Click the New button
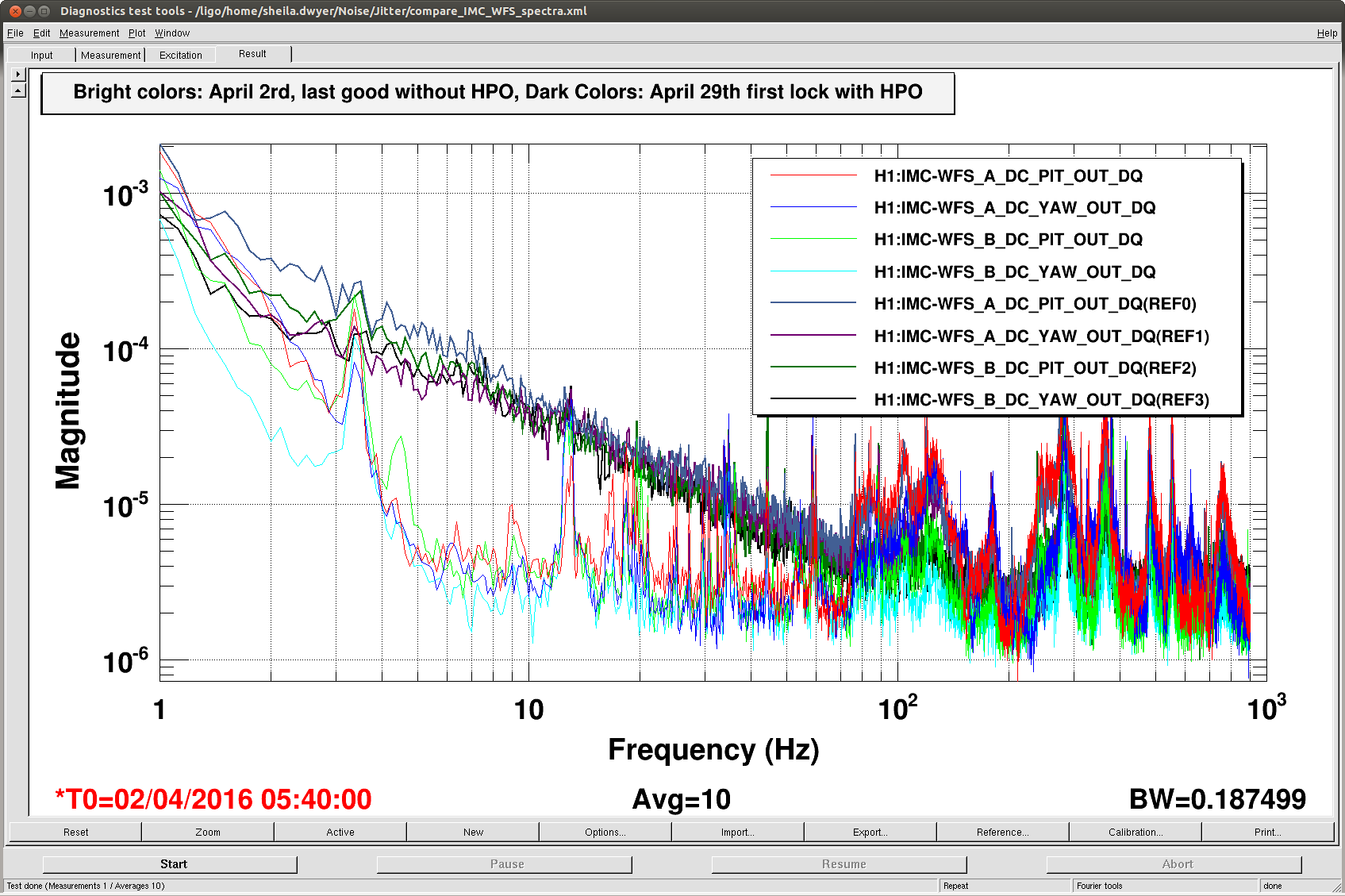This screenshot has height=896, width=1345. 473,832
